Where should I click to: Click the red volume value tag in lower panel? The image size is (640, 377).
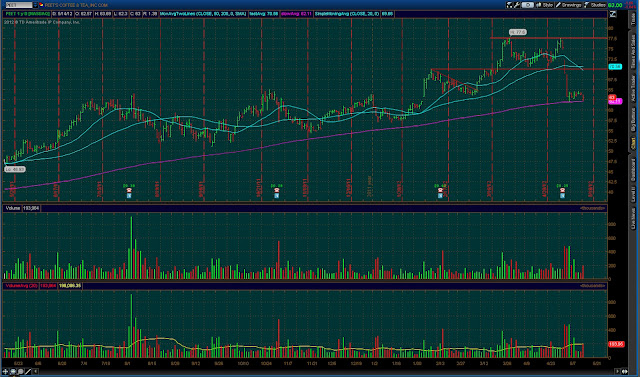point(616,344)
